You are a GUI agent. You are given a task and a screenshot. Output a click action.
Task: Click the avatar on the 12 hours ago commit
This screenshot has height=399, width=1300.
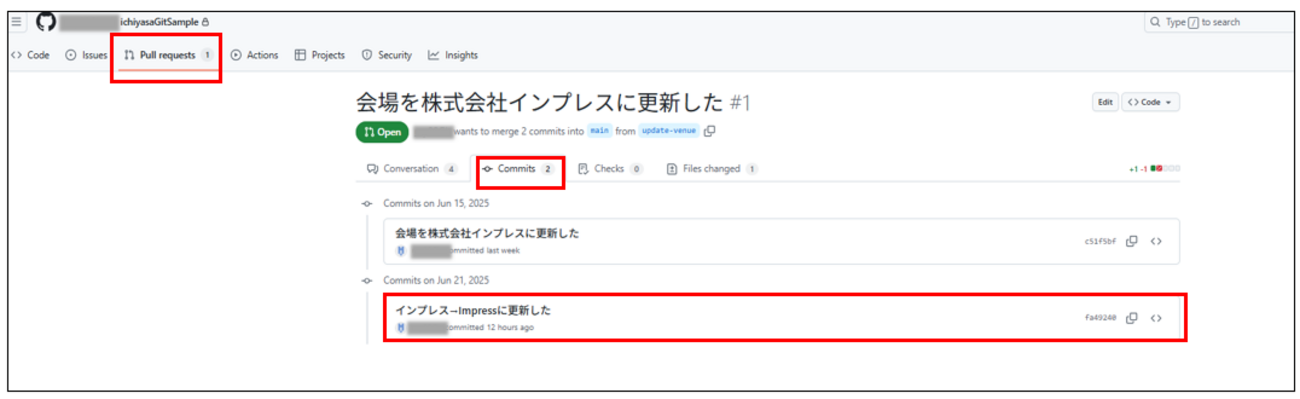[400, 327]
